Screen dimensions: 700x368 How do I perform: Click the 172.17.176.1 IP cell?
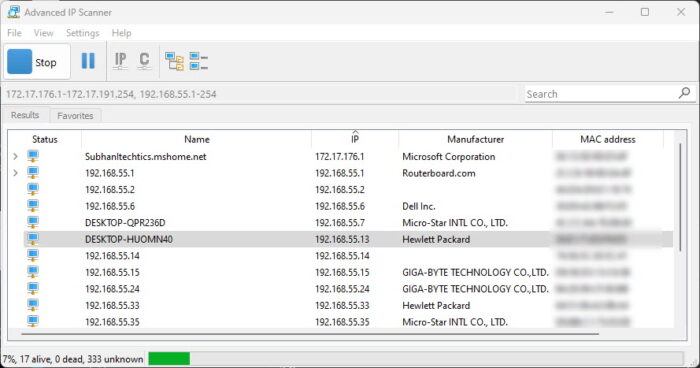(339, 157)
